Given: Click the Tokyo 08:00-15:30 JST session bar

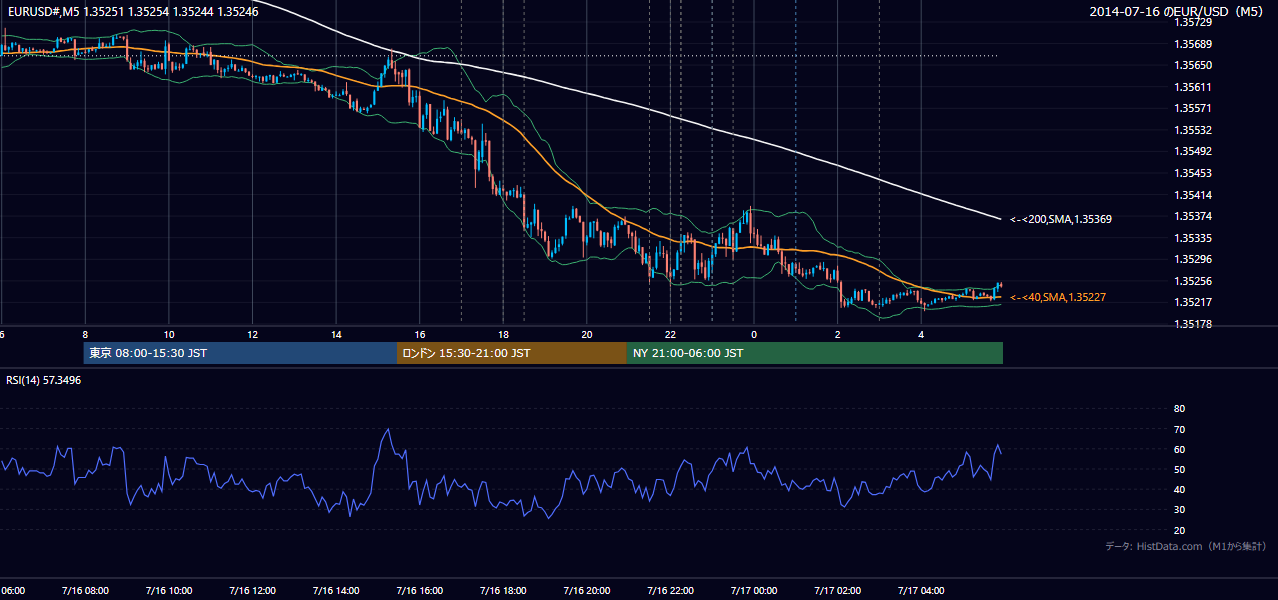Looking at the screenshot, I should tap(240, 353).
